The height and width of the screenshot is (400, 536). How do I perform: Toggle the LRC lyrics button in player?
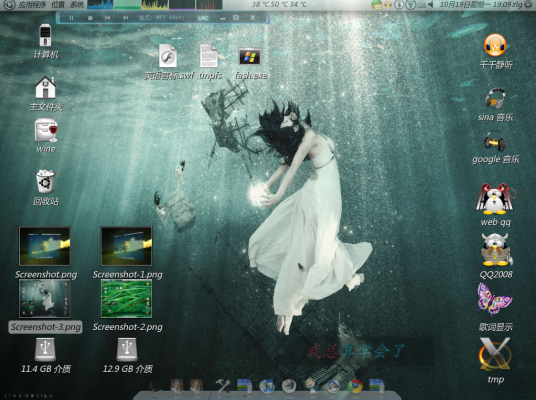203,18
